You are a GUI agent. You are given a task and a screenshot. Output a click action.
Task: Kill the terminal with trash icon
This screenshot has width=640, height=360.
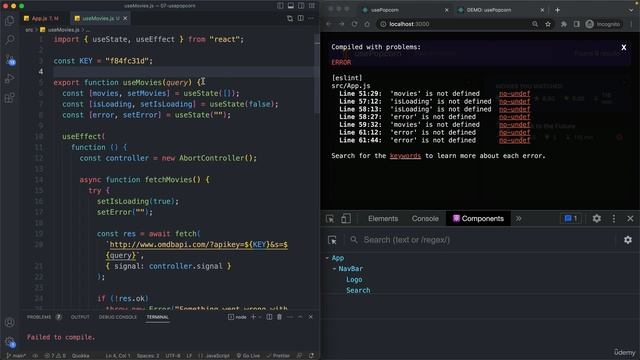pyautogui.click(x=280, y=317)
